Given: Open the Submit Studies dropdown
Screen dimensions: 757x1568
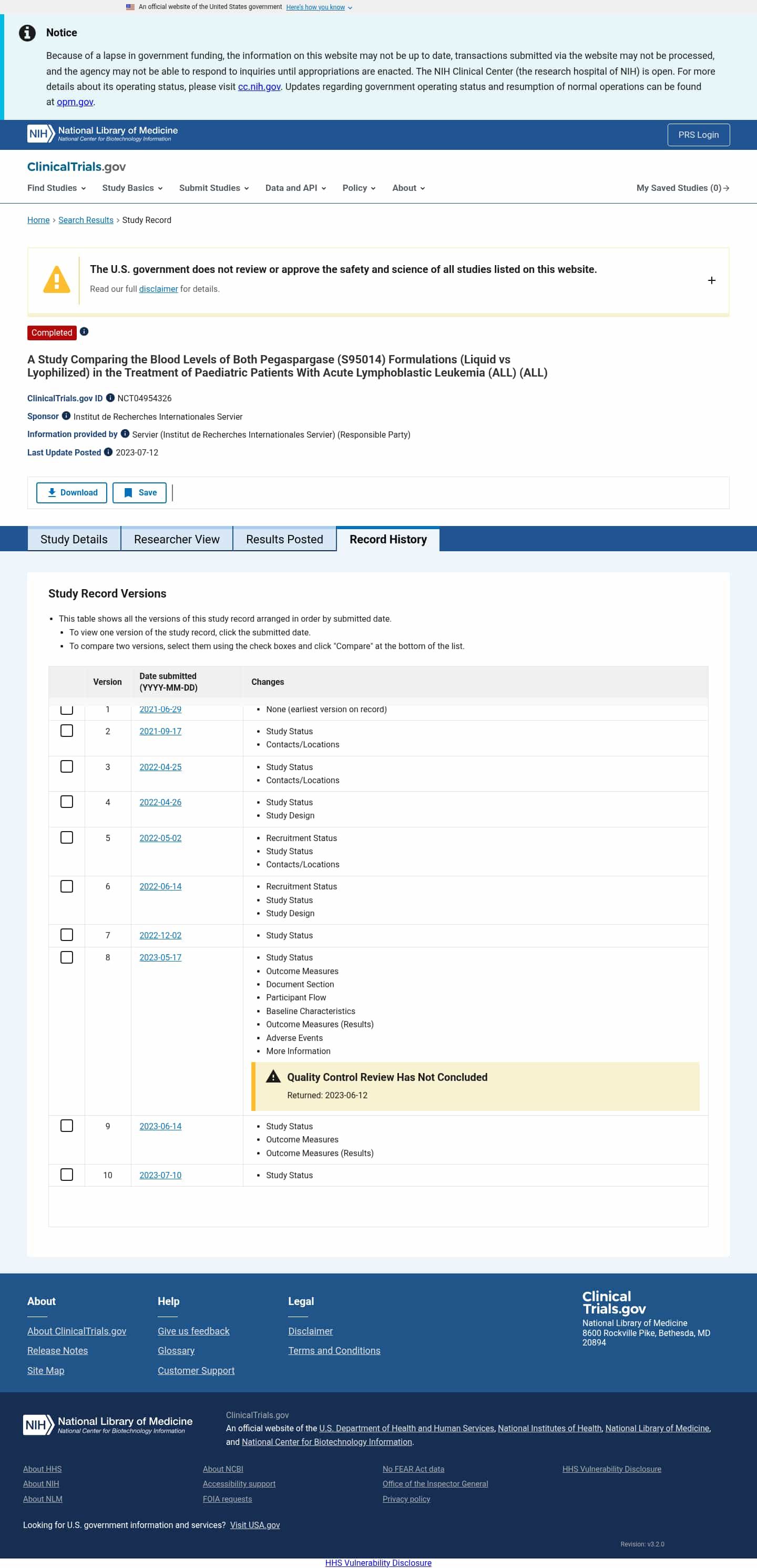Looking at the screenshot, I should [214, 188].
